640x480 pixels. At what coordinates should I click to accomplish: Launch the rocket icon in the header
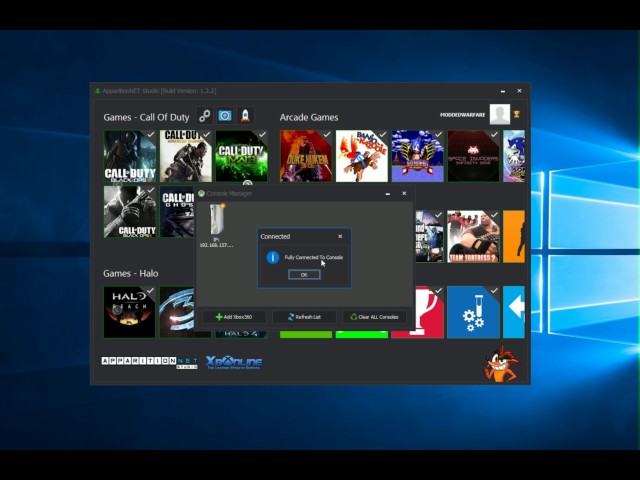[x=245, y=116]
